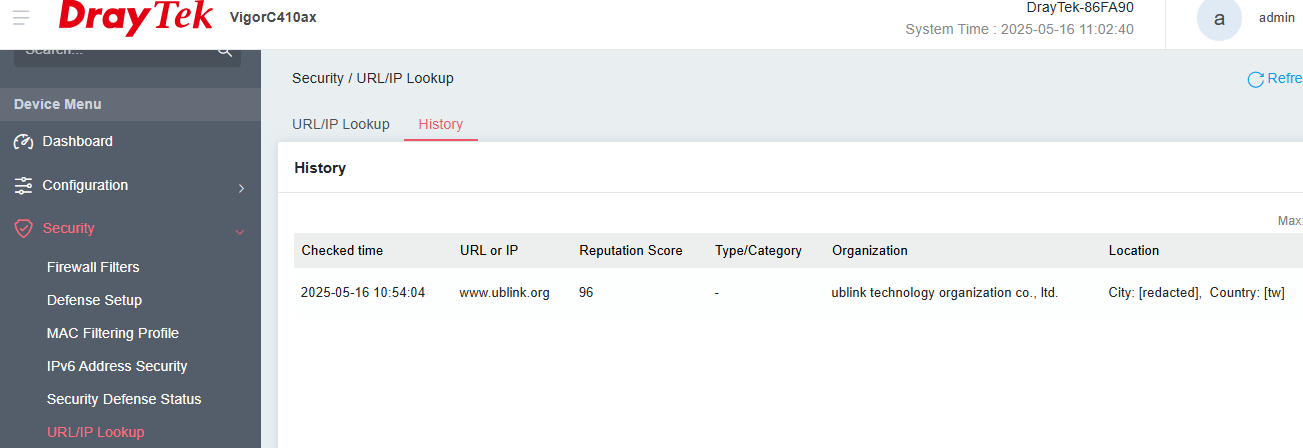This screenshot has width=1303, height=448.
Task: Go to MAC Filtering Profile
Action: (112, 333)
